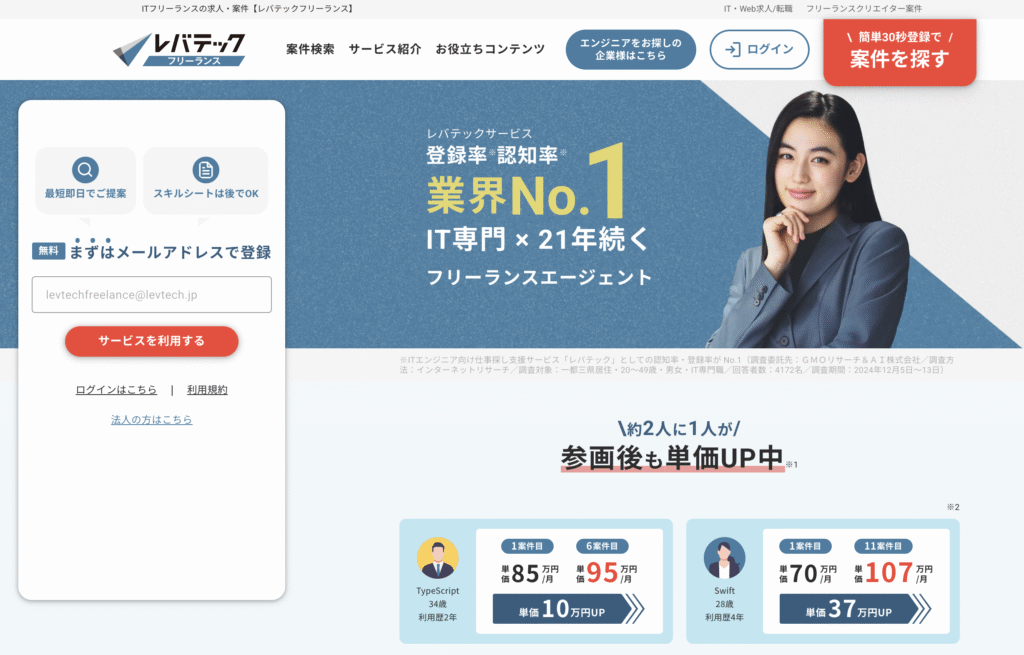Open the お役立ちコンテンツ menu
This screenshot has width=1024, height=655.
[490, 49]
